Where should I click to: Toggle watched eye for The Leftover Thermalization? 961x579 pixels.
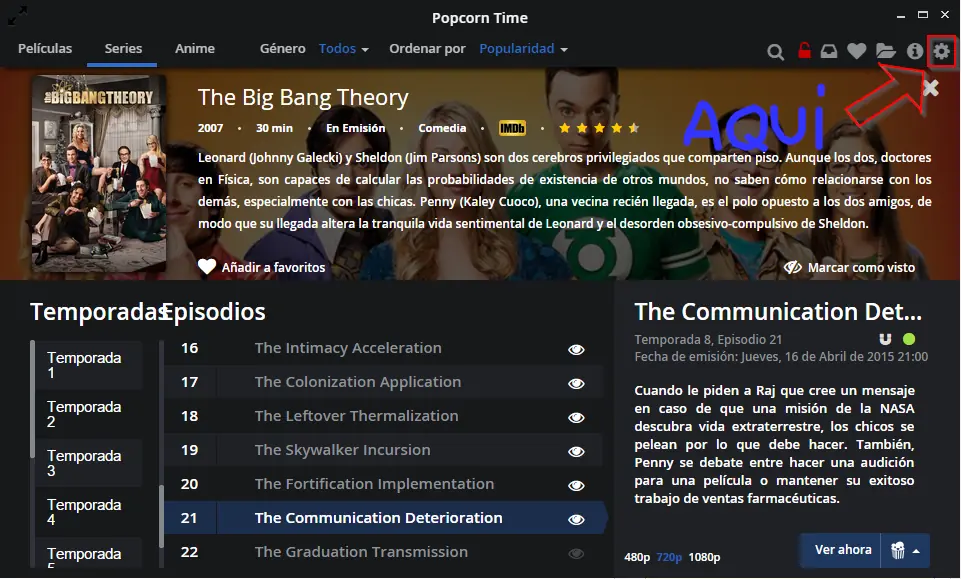[575, 417]
